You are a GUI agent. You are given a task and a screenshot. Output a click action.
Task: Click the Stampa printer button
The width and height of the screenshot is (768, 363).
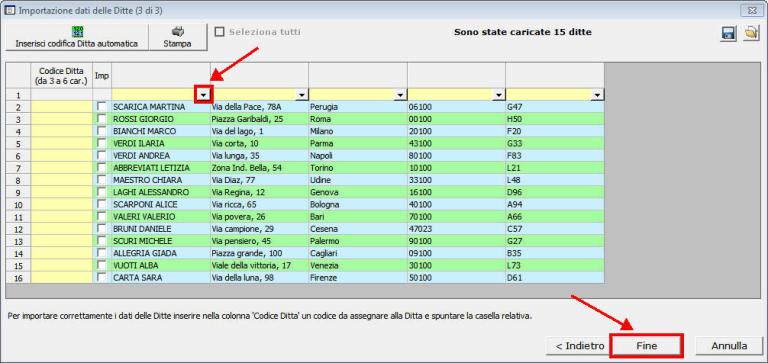tap(177, 37)
